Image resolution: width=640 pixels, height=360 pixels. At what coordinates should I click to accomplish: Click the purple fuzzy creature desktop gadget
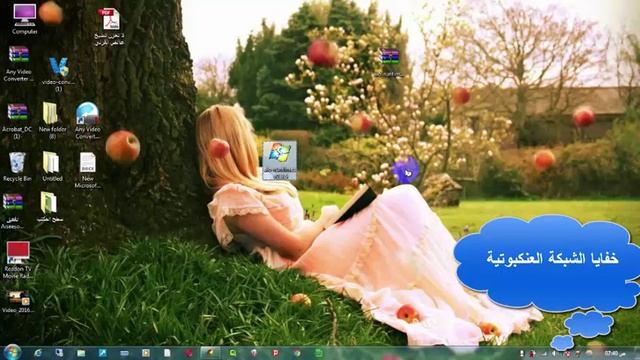point(405,170)
